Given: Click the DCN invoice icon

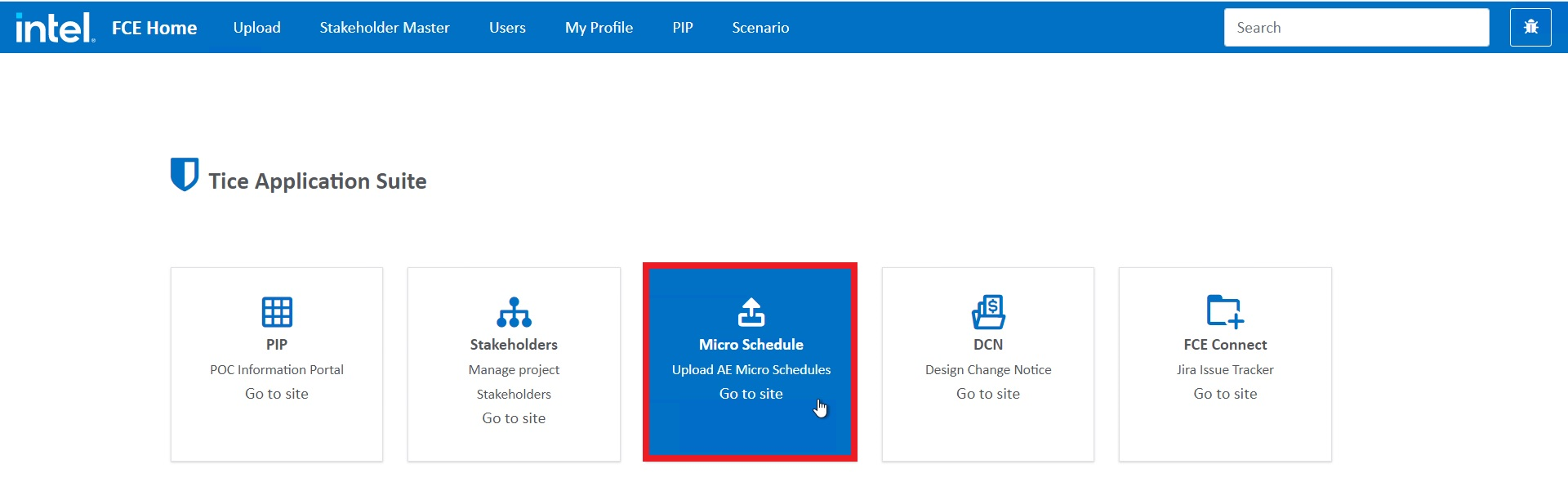Looking at the screenshot, I should pyautogui.click(x=988, y=311).
